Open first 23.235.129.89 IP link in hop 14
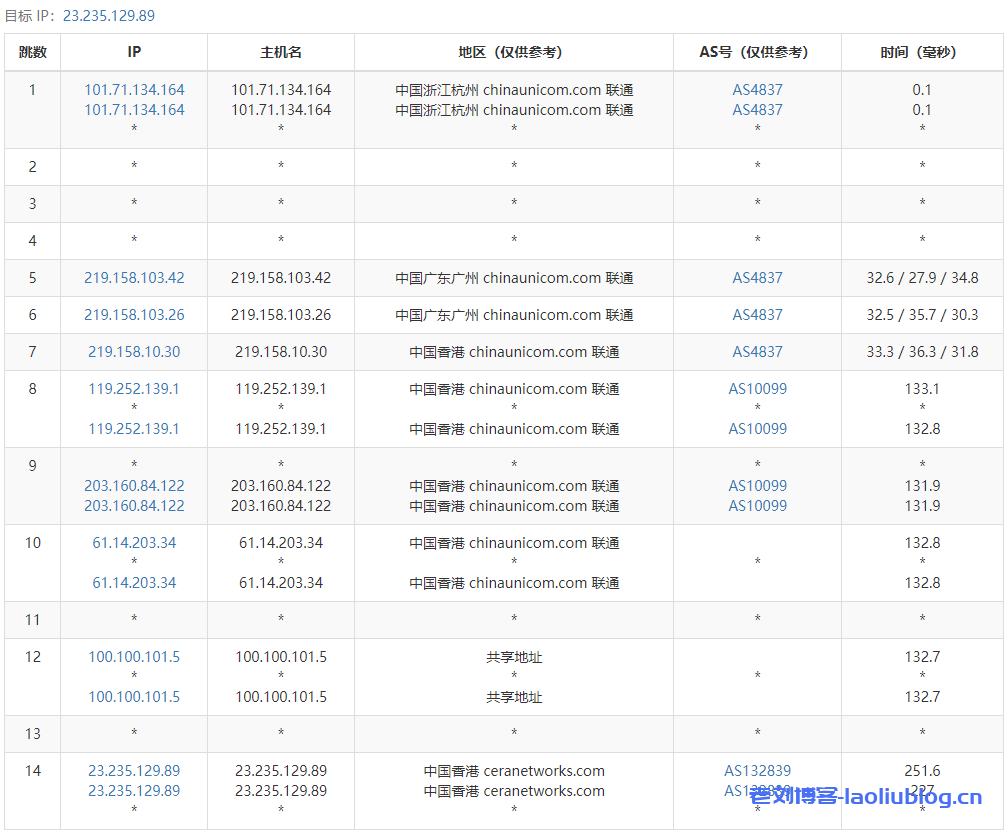1008x834 pixels. point(134,771)
